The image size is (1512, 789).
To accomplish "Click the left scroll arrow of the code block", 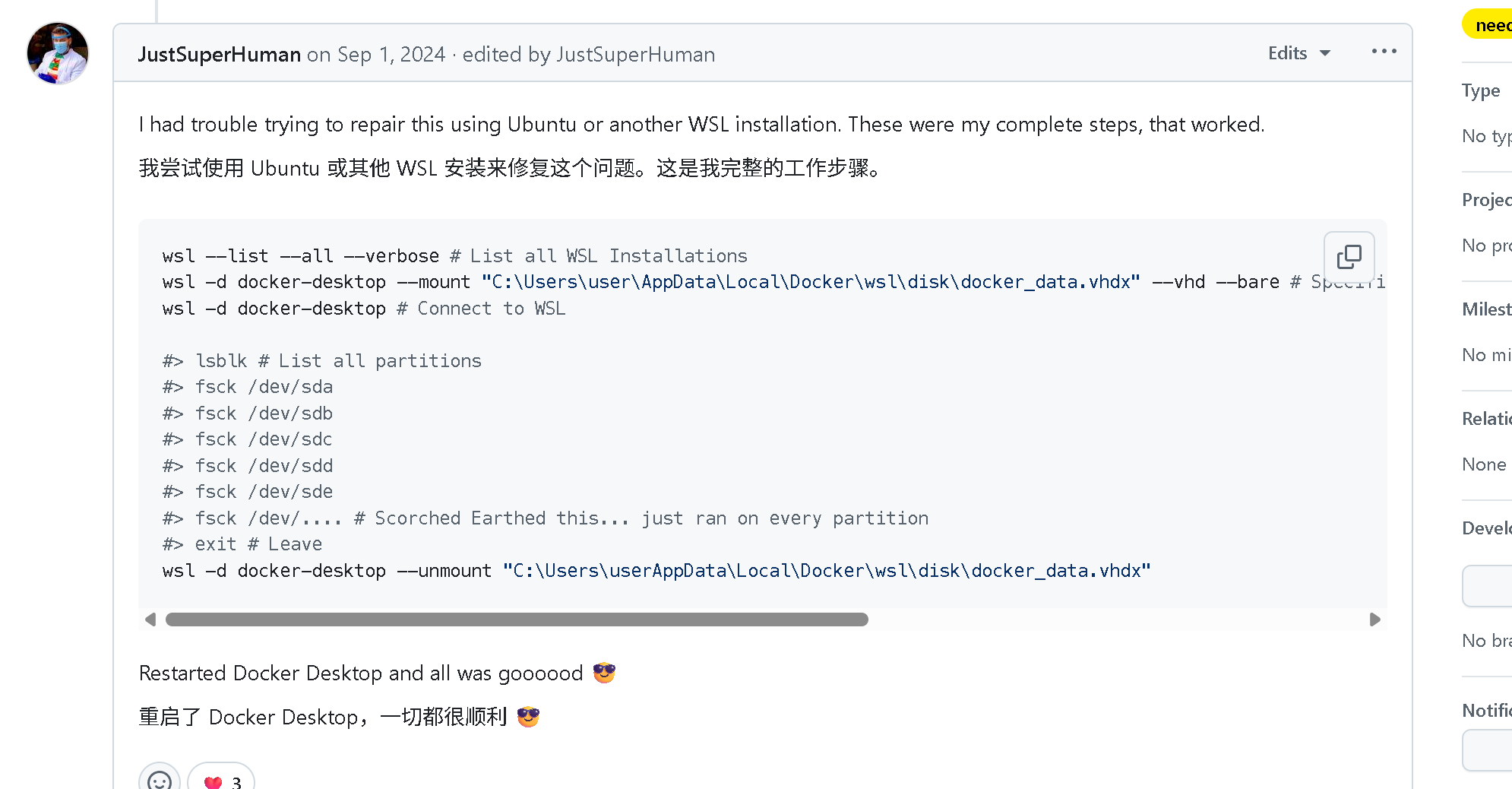I will 150,619.
